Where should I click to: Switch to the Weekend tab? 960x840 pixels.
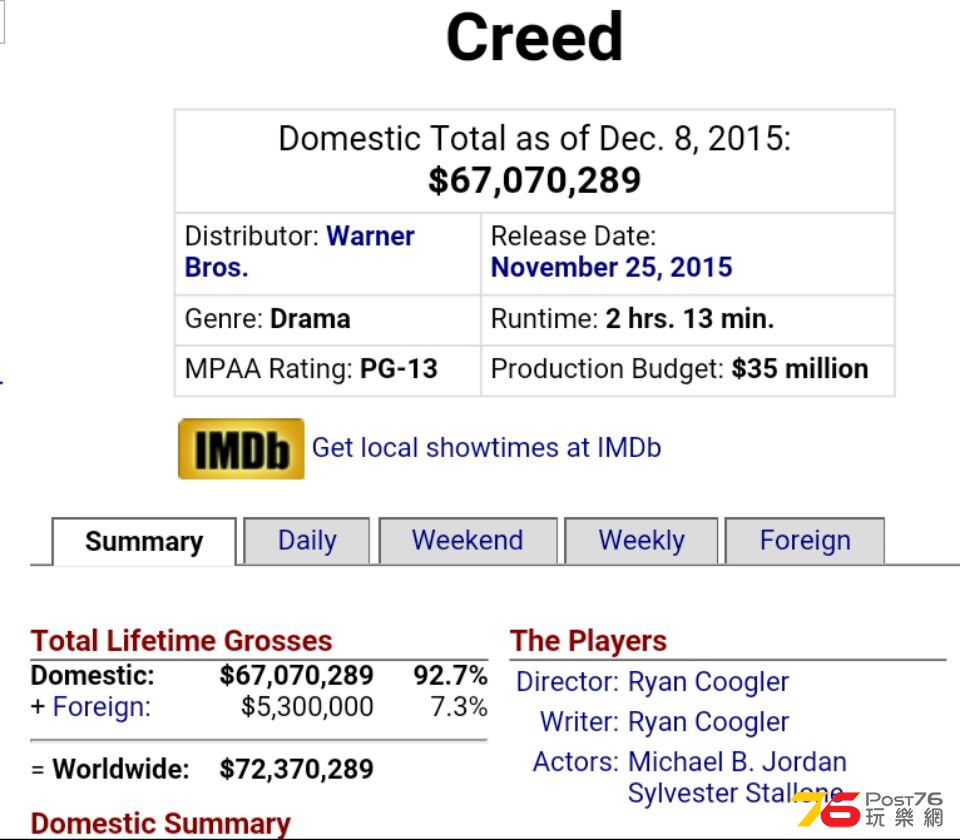point(468,541)
